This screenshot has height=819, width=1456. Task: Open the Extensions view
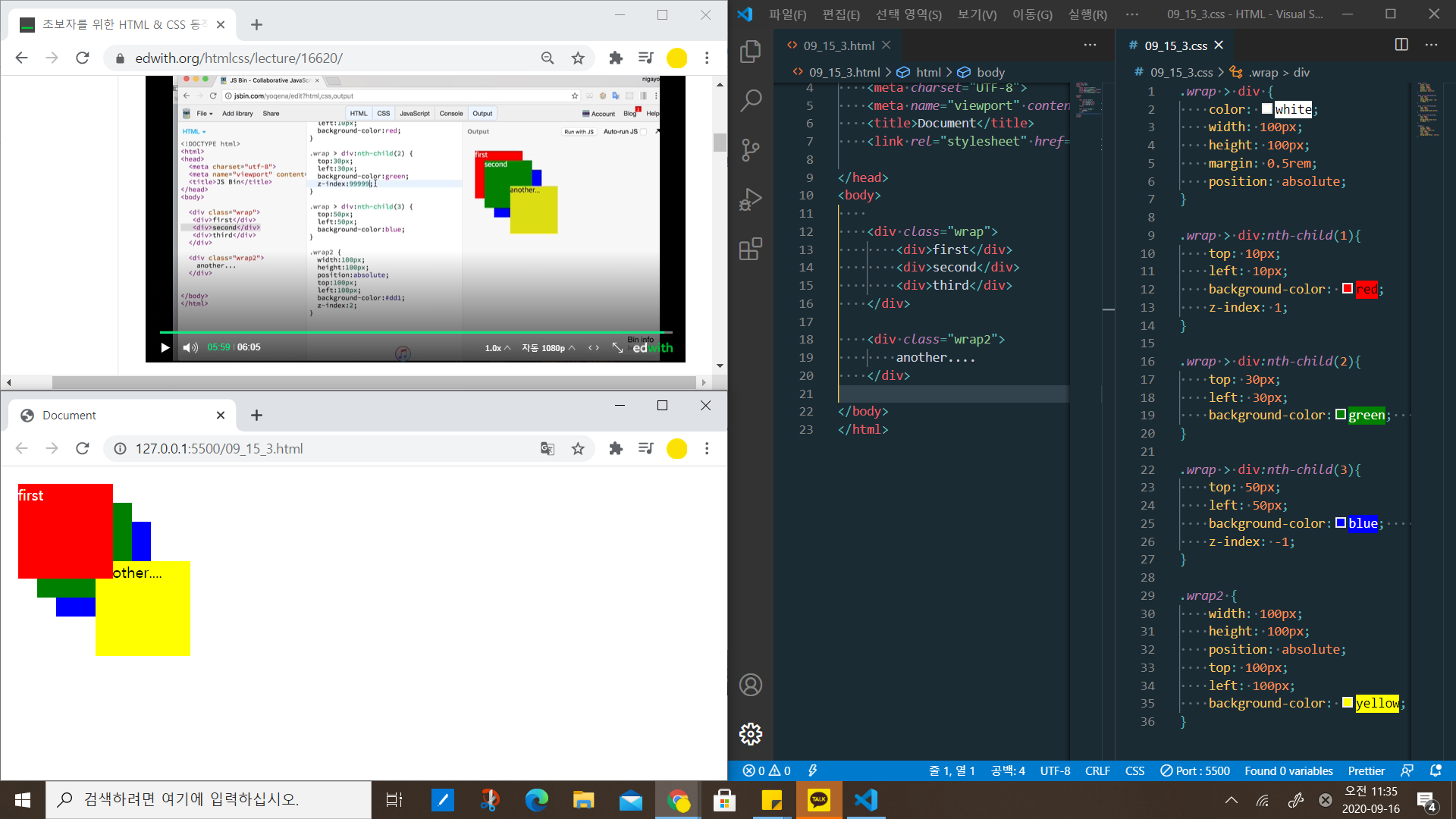click(751, 249)
